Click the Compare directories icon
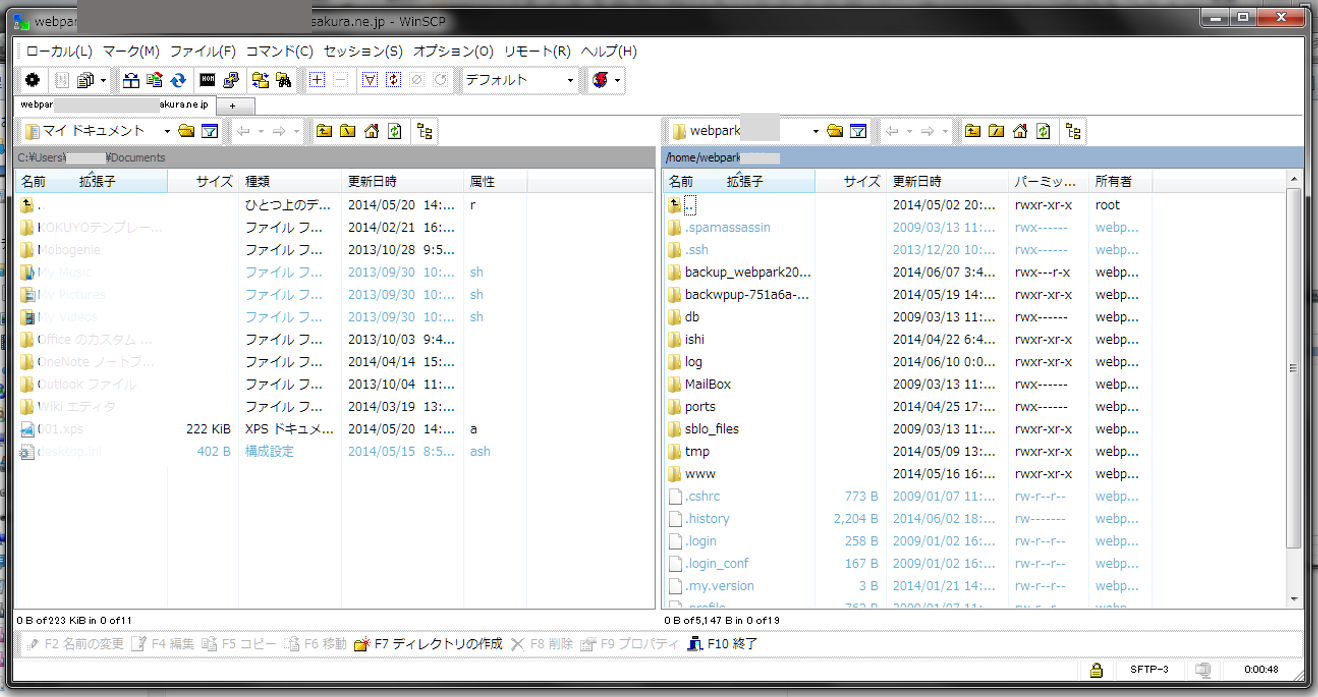The image size is (1318, 697). [x=155, y=80]
